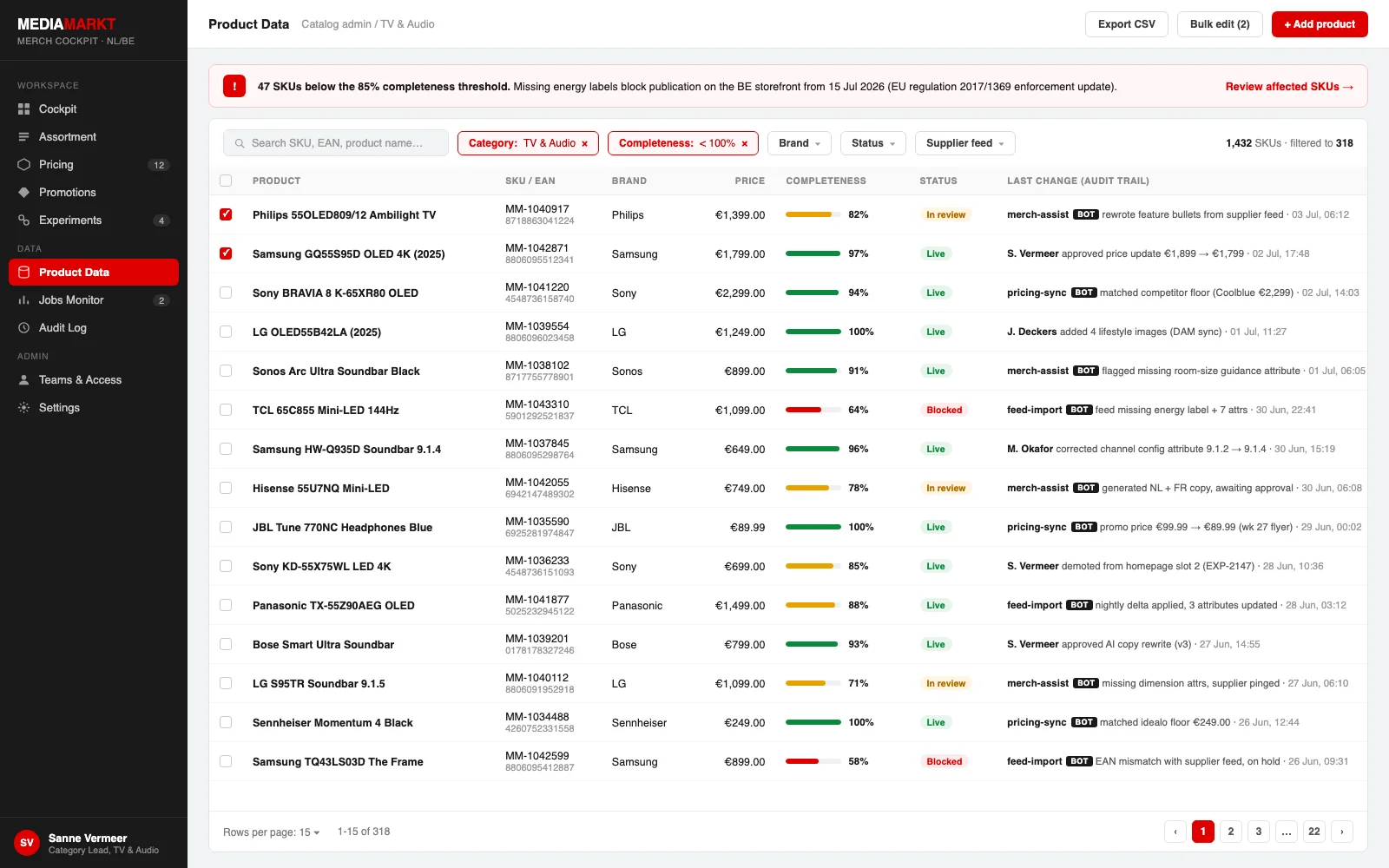Screen dimensions: 1389x868
Task: Click BOT tag on Philips audit entry
Action: 1086,214
